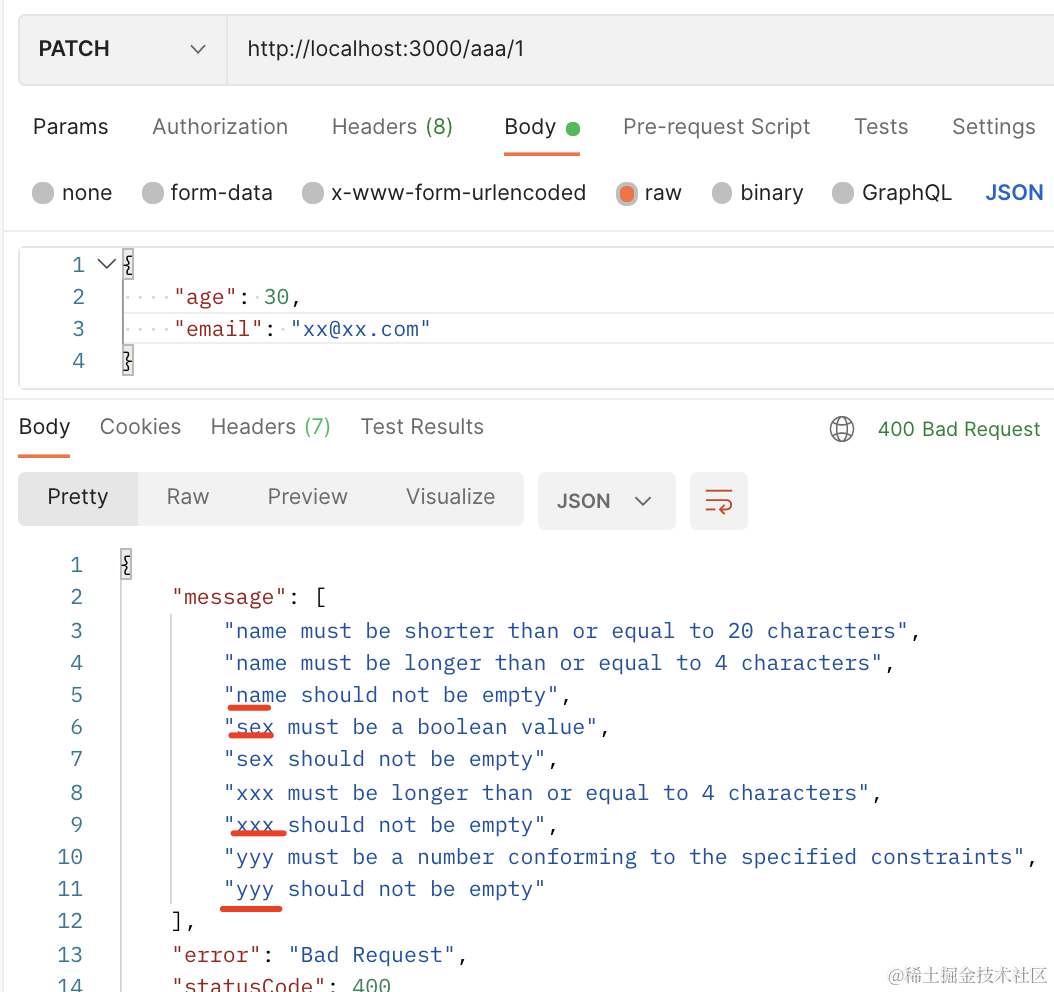The image size is (1054, 992).
Task: Switch to the response Cookies tab
Action: (140, 427)
